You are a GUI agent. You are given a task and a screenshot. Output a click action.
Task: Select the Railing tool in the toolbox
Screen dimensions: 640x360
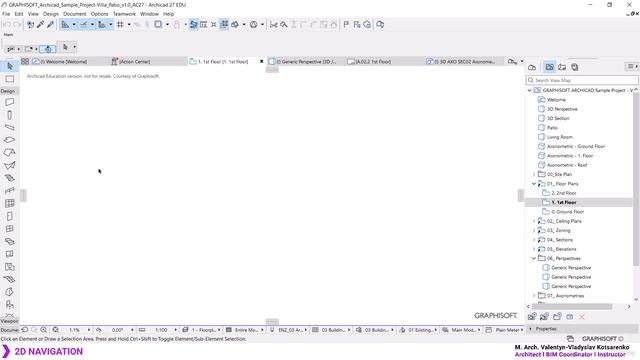pyautogui.click(x=10, y=191)
